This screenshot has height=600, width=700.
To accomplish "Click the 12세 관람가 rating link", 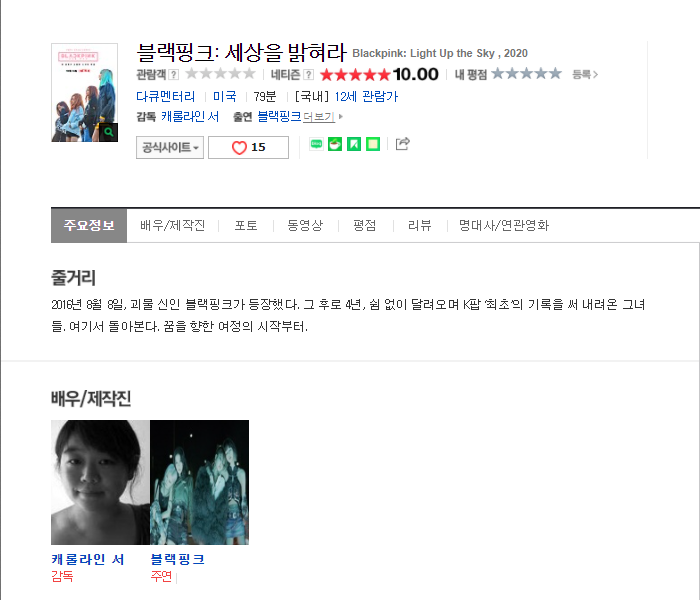I will (366, 96).
